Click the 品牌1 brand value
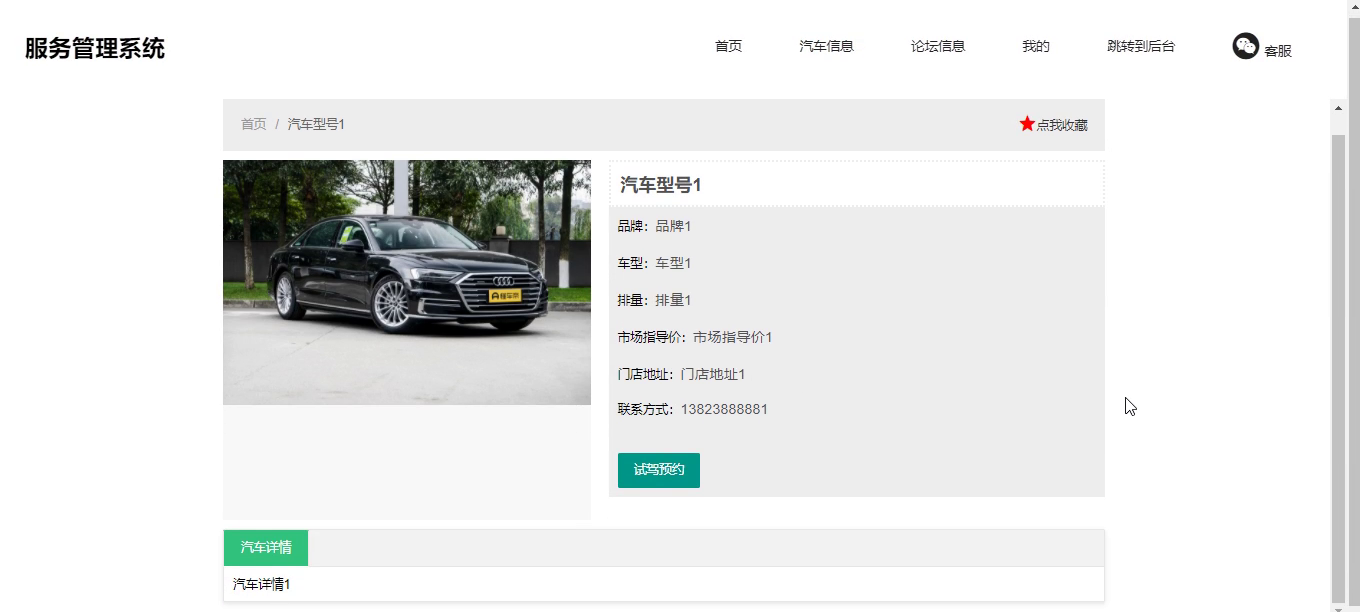This screenshot has height=612, width=1360. point(673,226)
